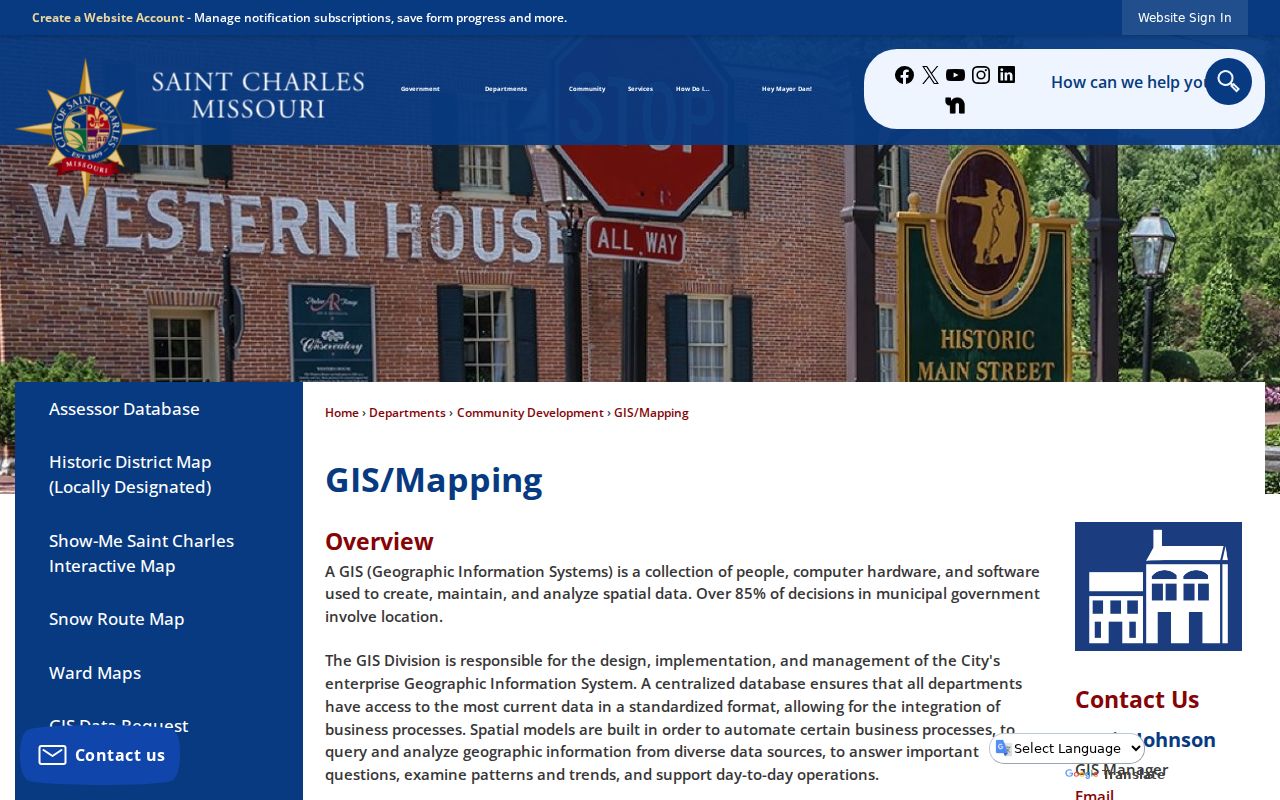Open the Select Language dropdown

(1068, 748)
